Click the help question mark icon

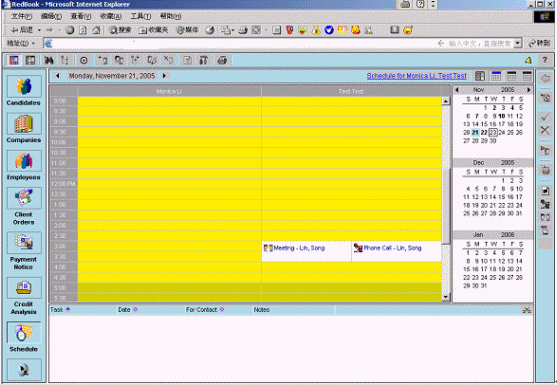pos(545,60)
